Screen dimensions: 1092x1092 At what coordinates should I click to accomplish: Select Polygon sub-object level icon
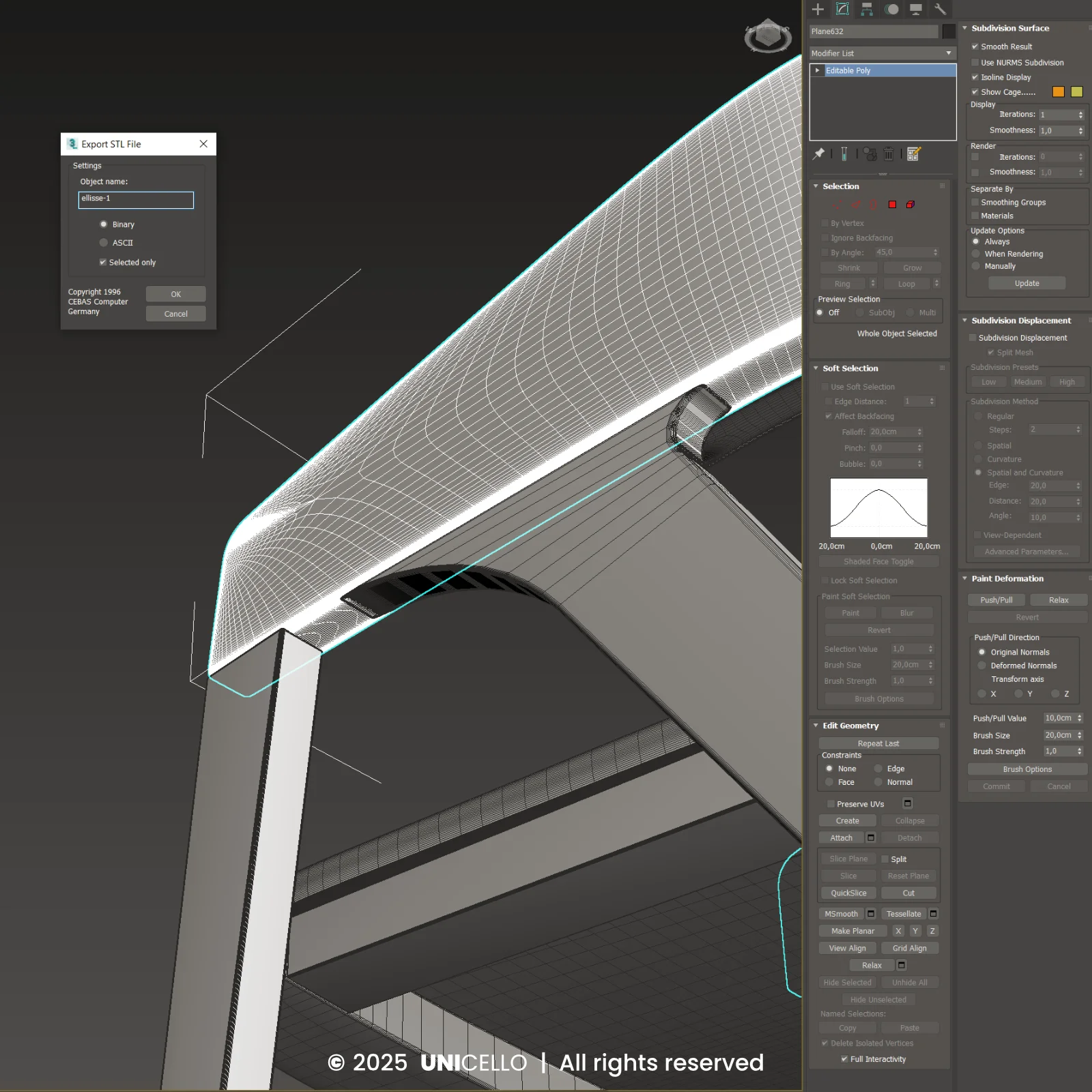click(x=892, y=205)
